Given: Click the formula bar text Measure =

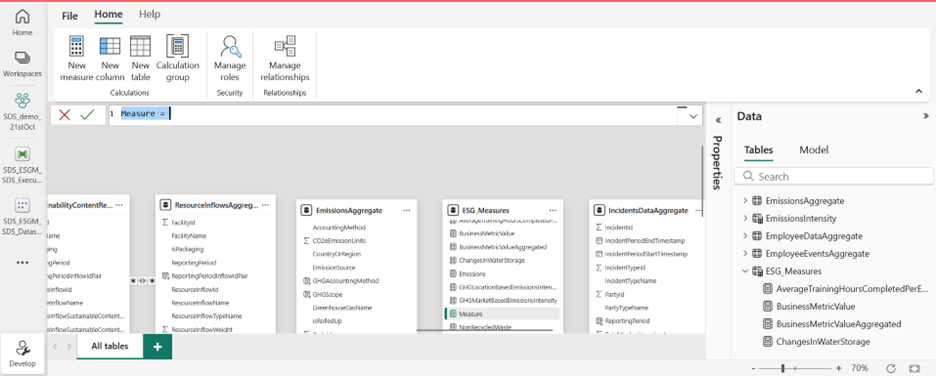Looking at the screenshot, I should (x=143, y=113).
